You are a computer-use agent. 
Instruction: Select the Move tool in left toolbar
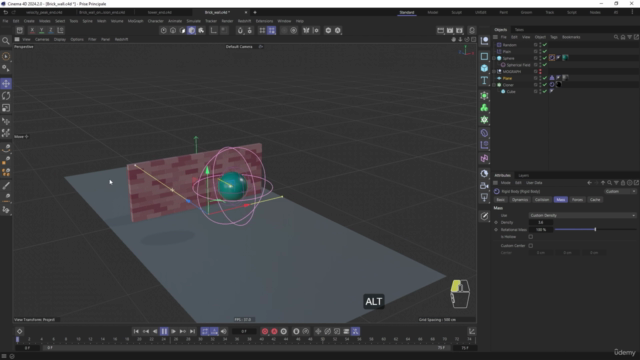tap(6, 84)
